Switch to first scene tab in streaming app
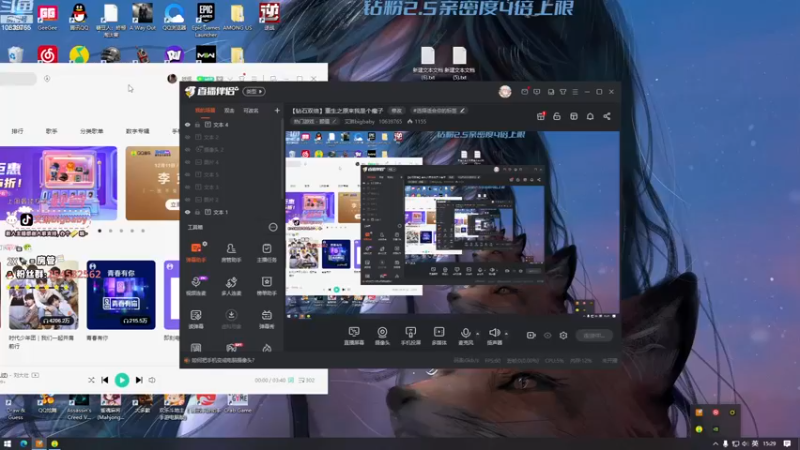The width and height of the screenshot is (800, 450). pyautogui.click(x=205, y=111)
